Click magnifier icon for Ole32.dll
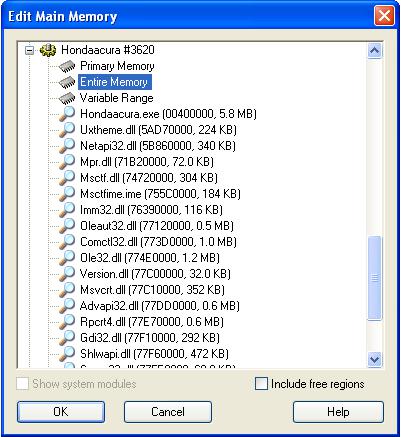The image size is (402, 437). [x=67, y=258]
